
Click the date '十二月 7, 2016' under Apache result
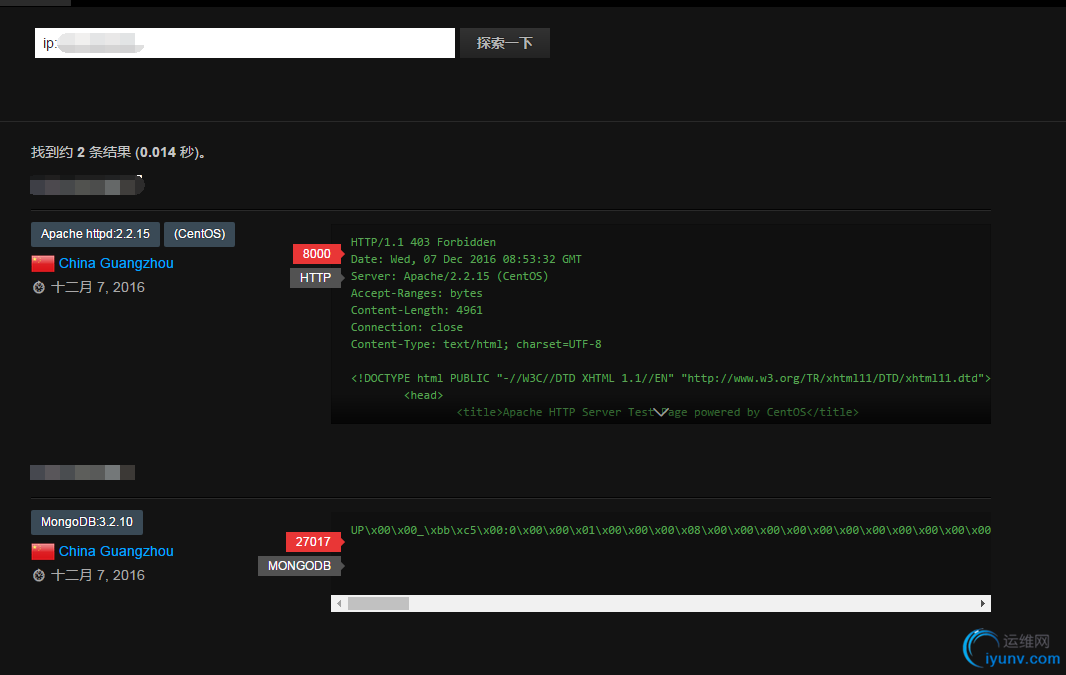pos(98,288)
